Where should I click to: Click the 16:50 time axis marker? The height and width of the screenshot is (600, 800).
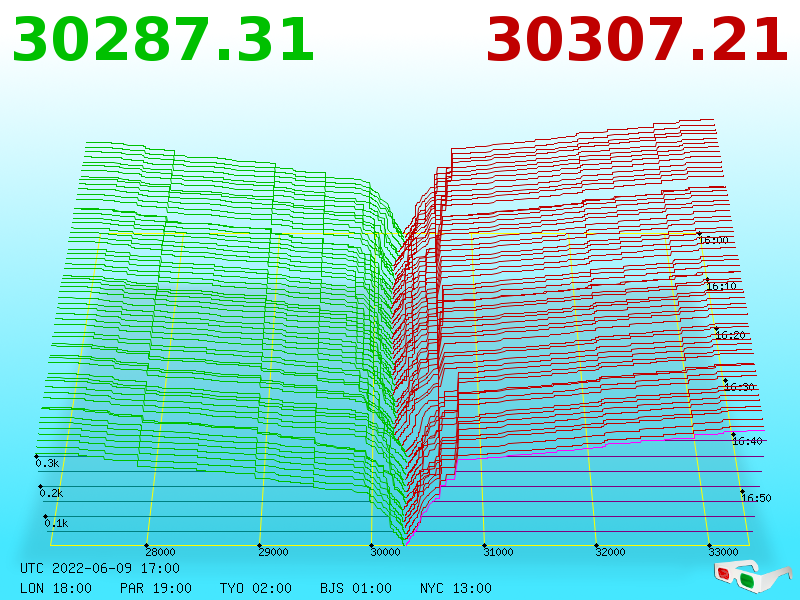[x=756, y=498]
